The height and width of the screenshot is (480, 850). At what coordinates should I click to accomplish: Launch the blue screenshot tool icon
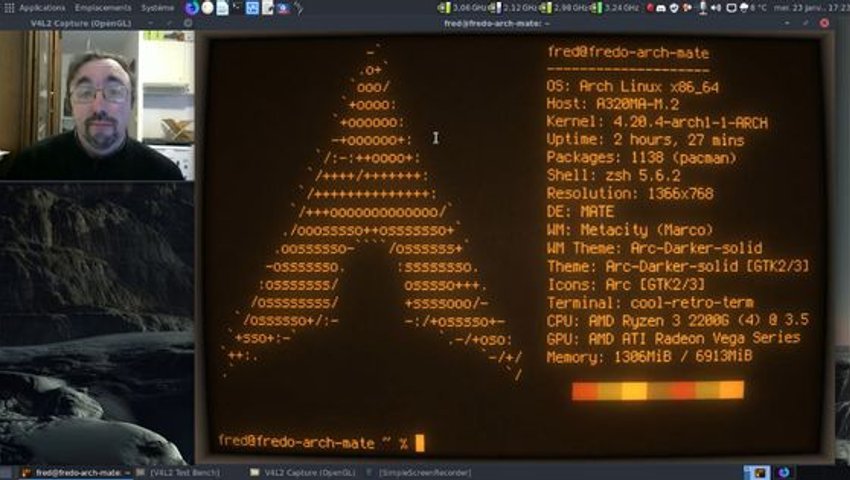coord(252,8)
